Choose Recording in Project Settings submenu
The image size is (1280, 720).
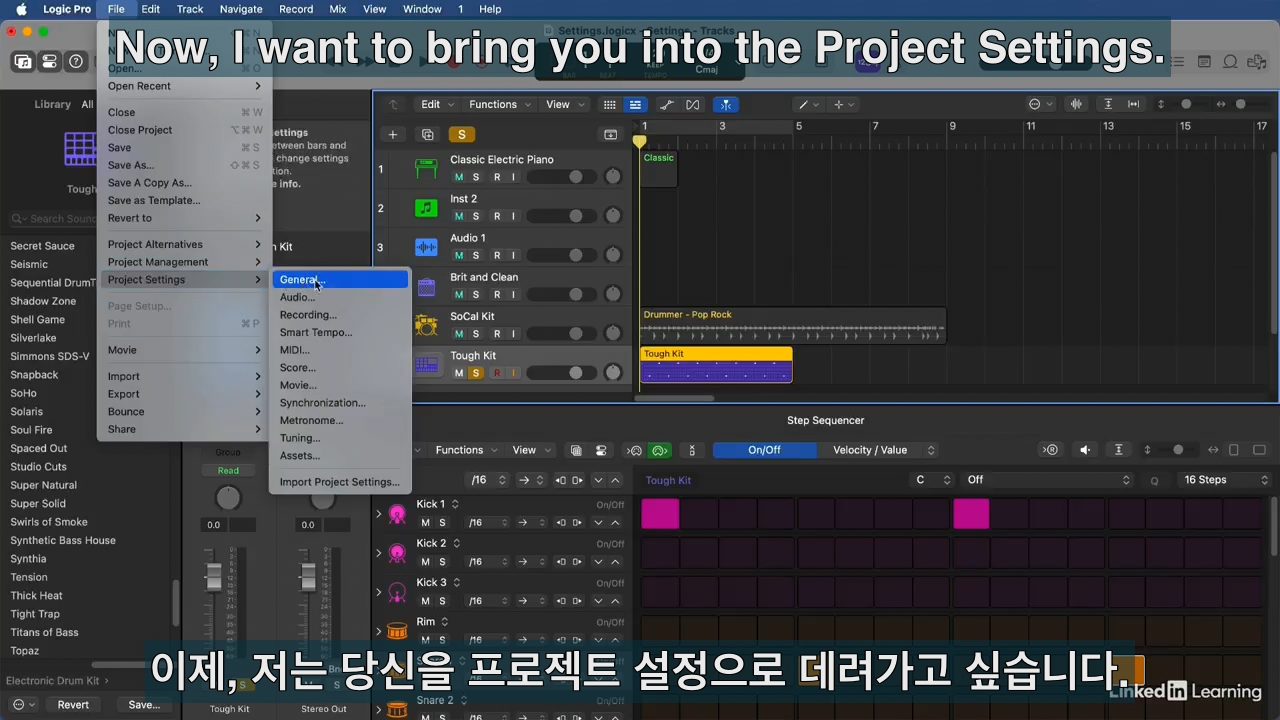340,315
